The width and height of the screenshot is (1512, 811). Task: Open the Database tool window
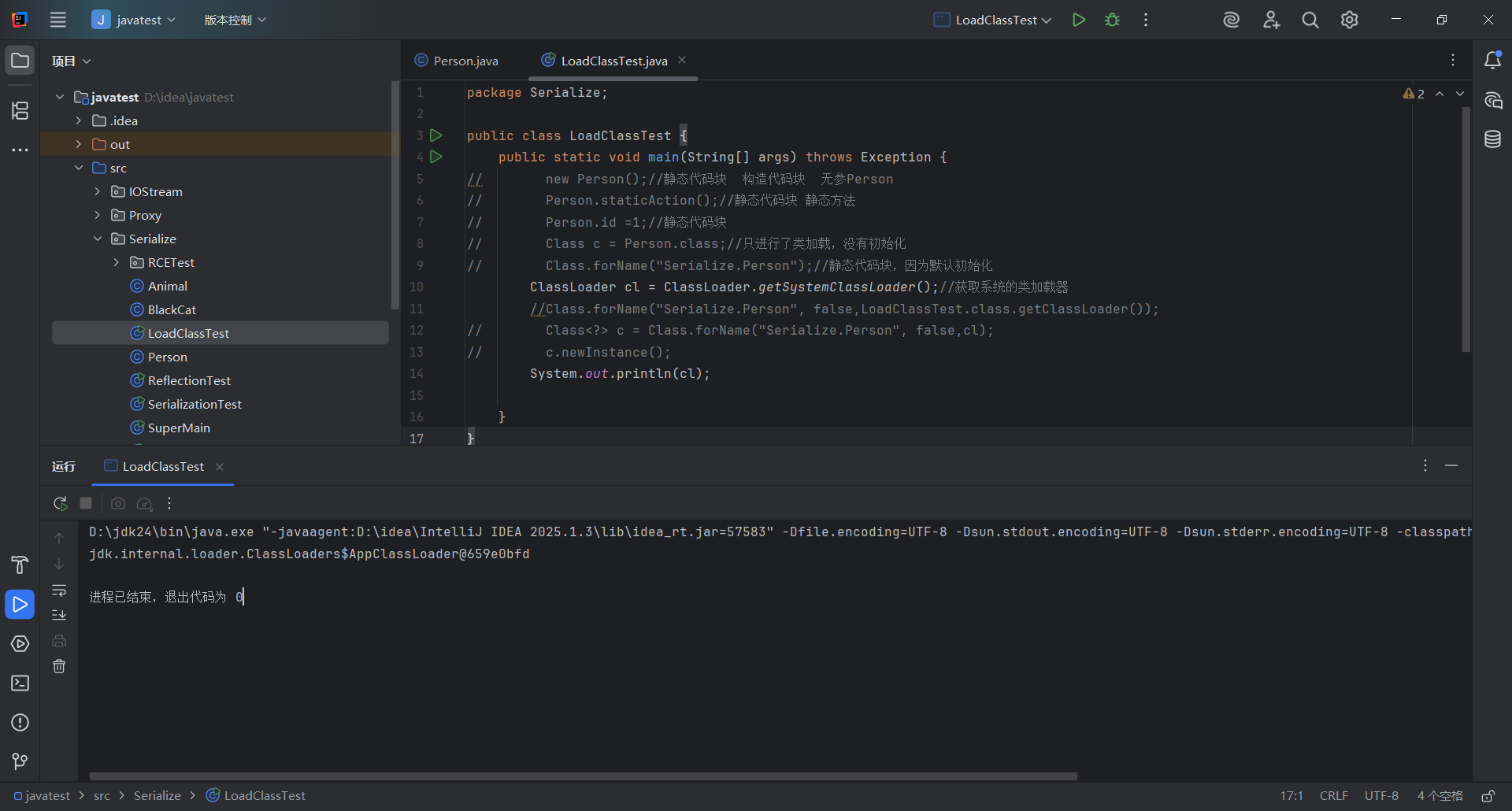1492,139
